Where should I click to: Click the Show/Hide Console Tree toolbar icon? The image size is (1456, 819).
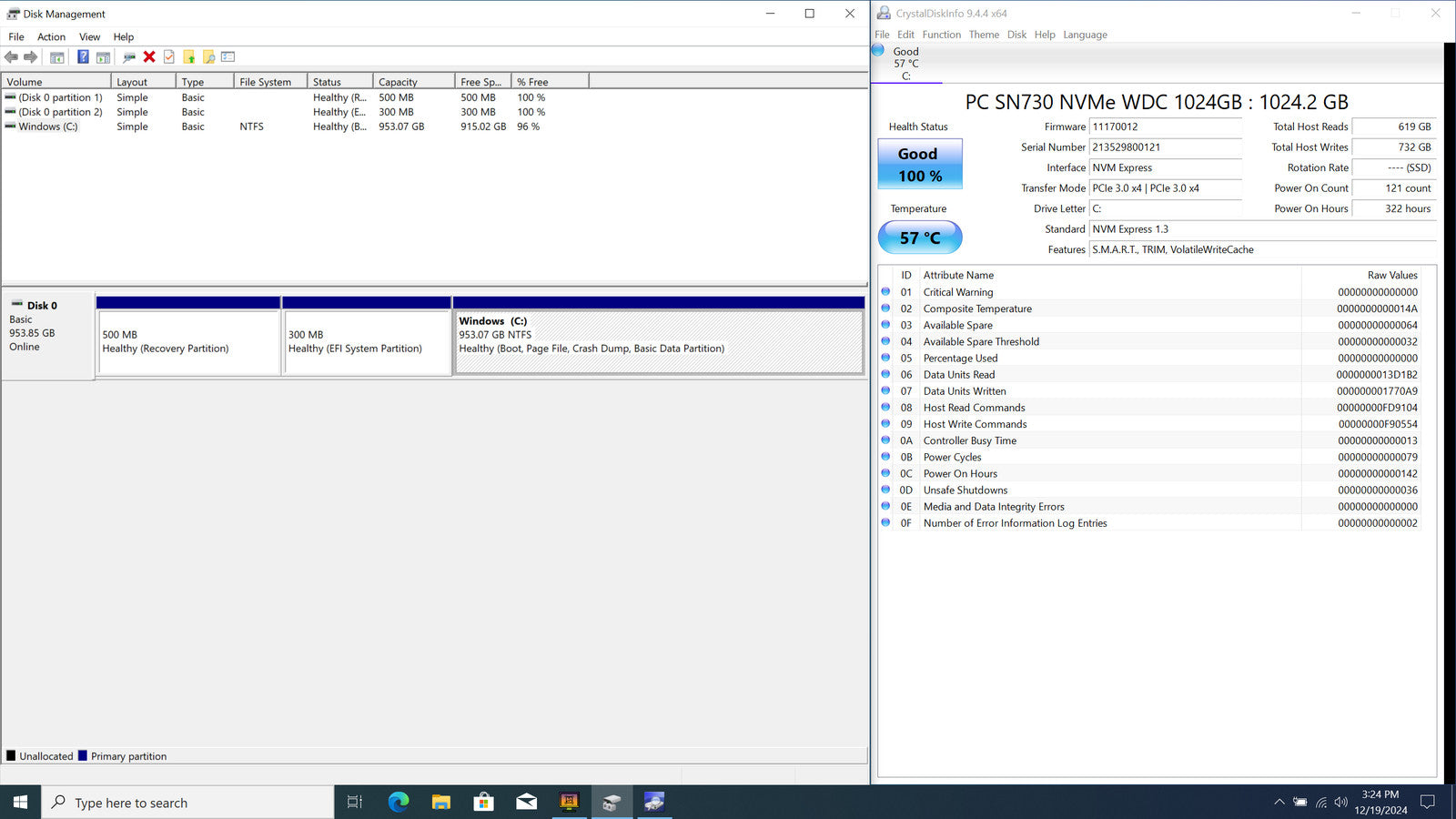pyautogui.click(x=56, y=57)
